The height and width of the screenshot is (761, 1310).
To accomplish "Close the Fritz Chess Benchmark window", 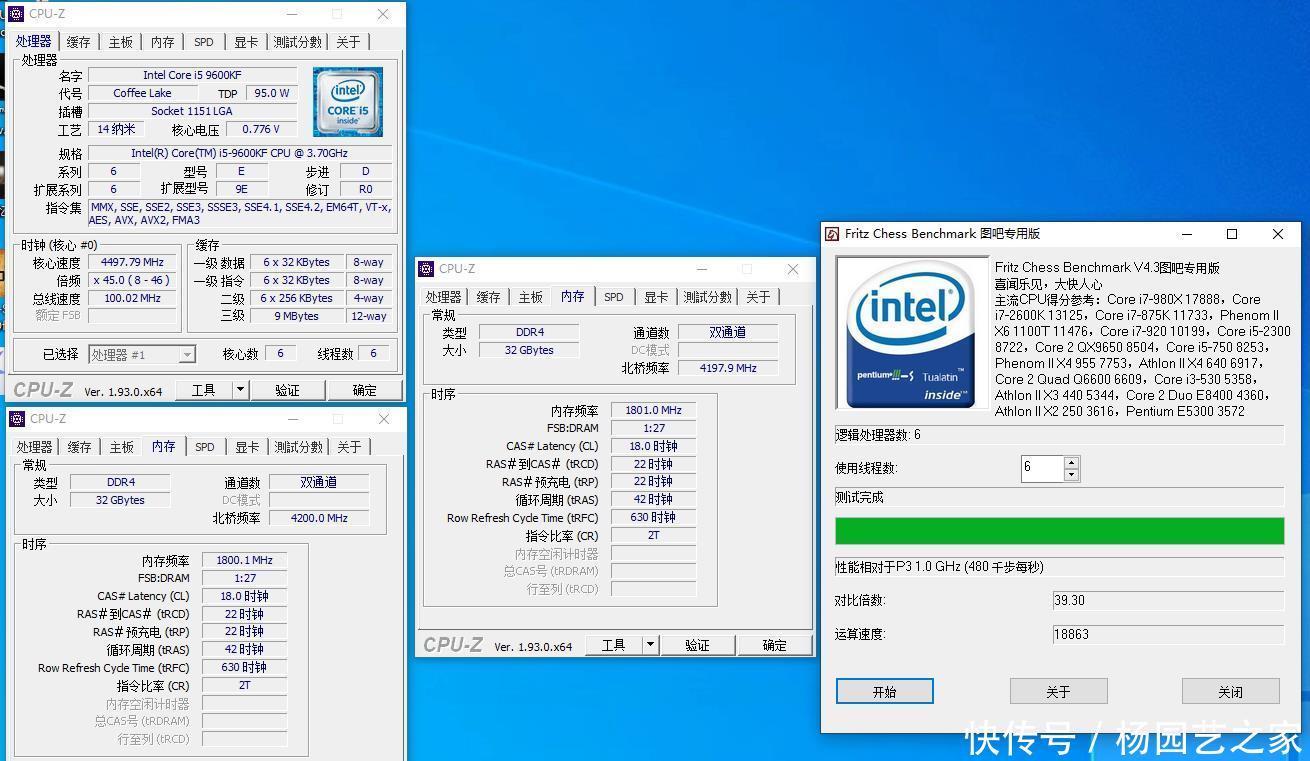I will 1277,233.
